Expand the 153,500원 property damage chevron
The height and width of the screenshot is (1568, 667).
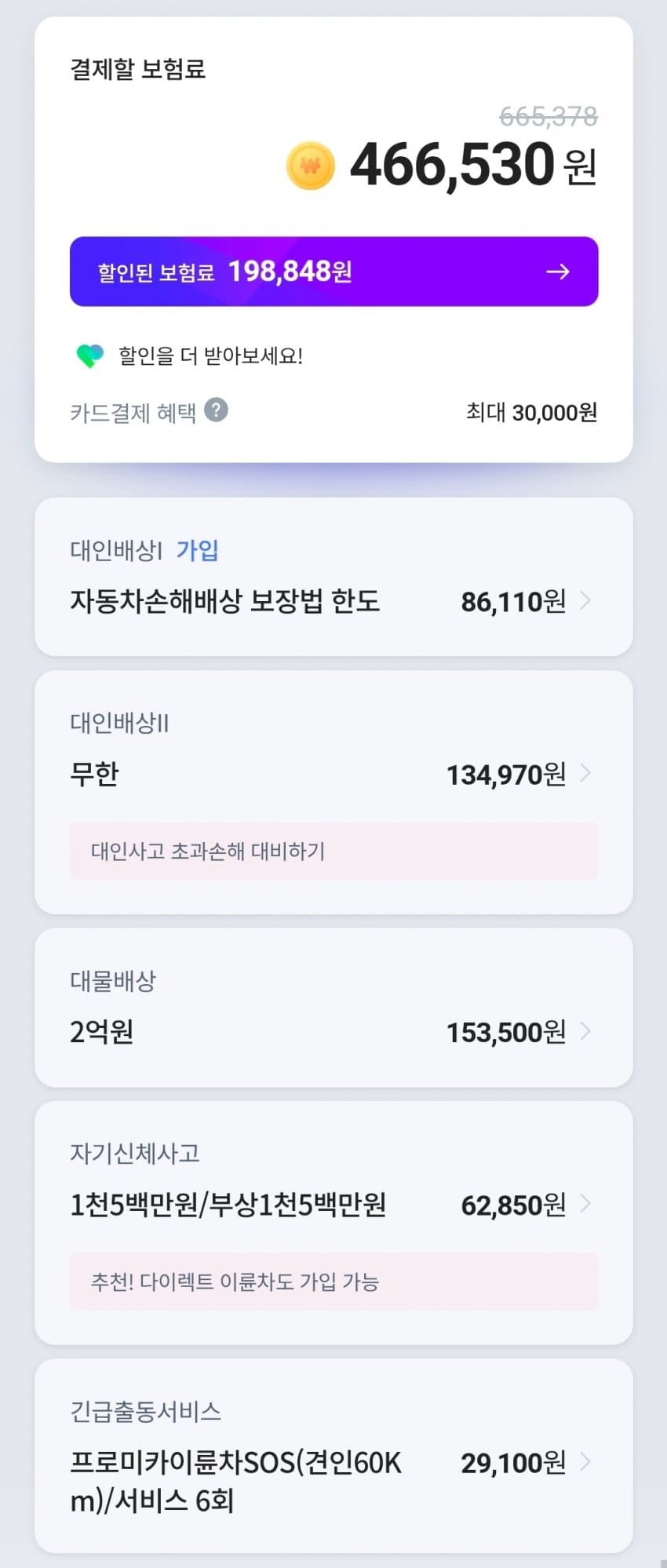585,1031
